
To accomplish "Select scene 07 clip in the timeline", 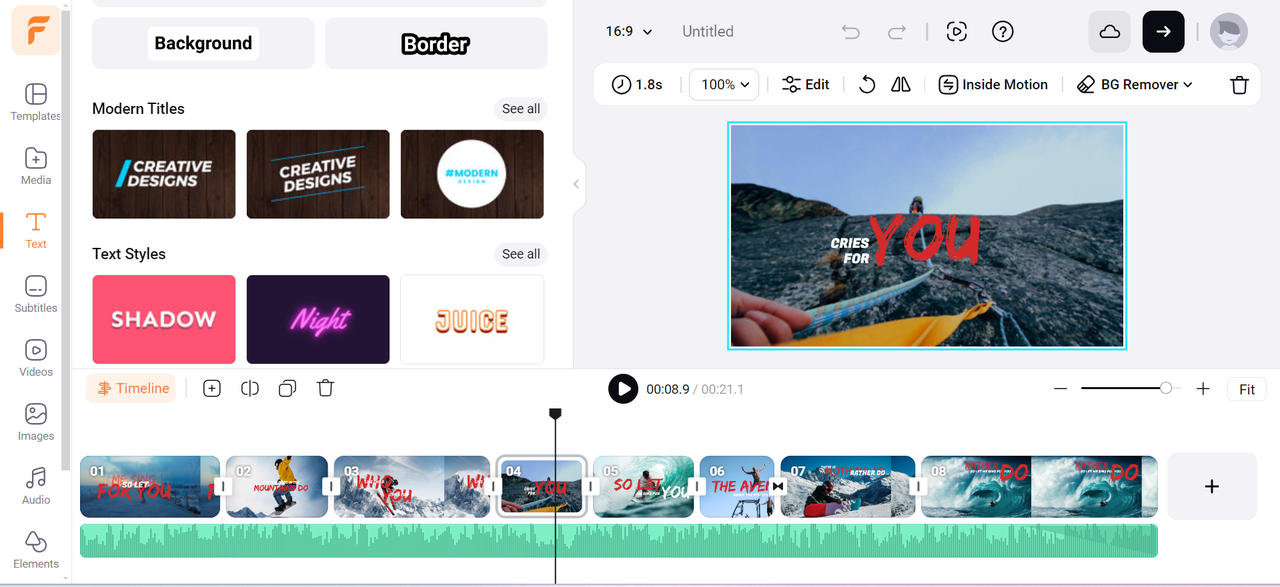I will point(848,487).
